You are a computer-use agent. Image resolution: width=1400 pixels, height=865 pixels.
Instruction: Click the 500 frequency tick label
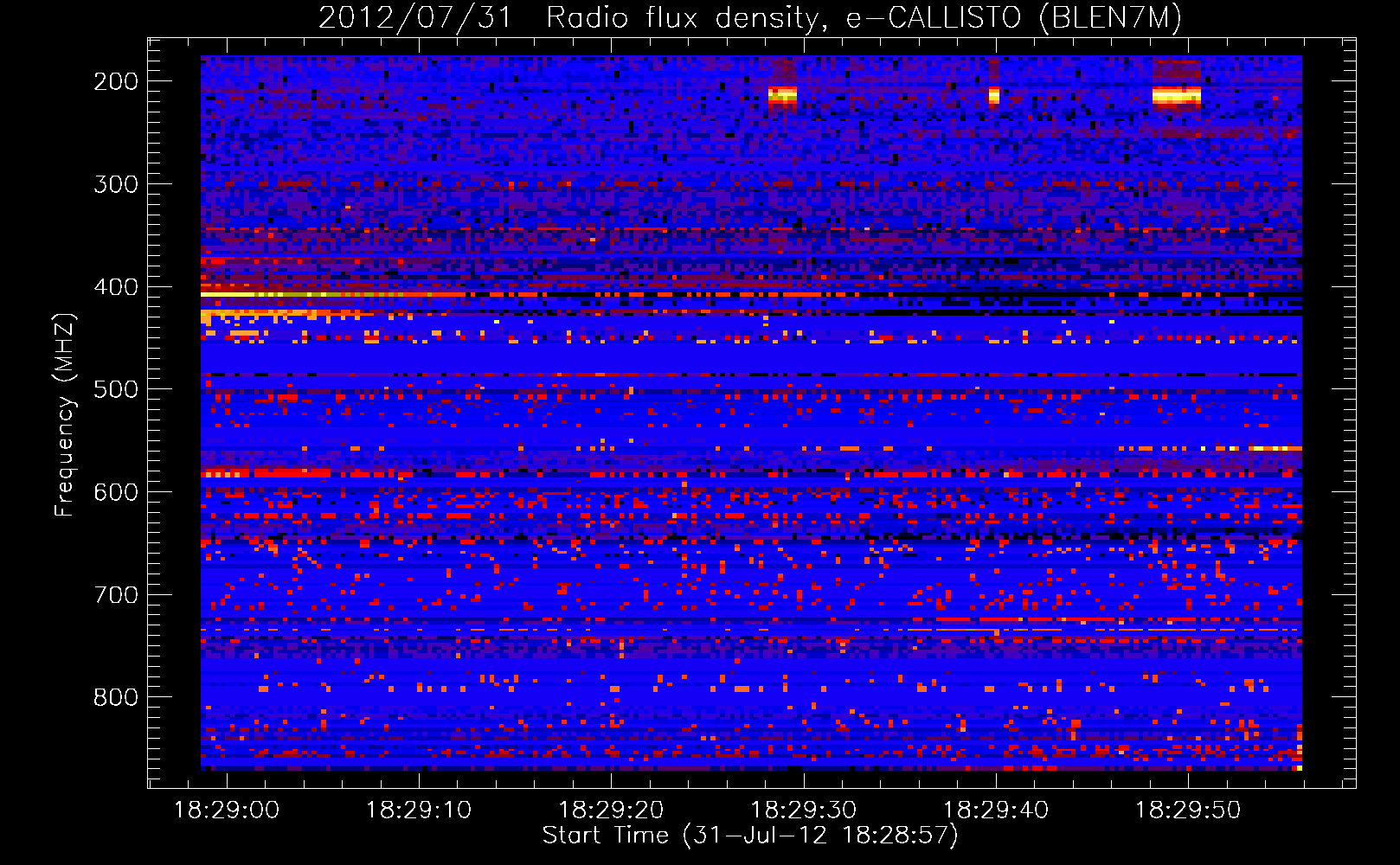tap(116, 389)
